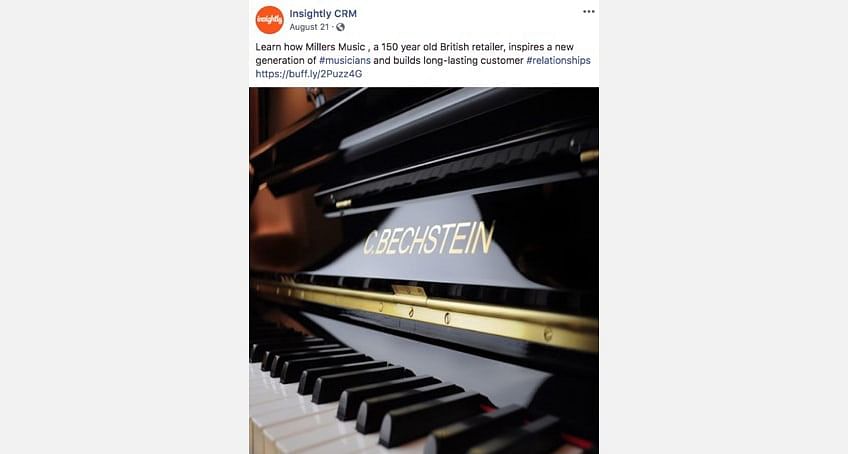Click the red felt beside piano keys
Image resolution: width=848 pixels, height=454 pixels.
[x=576, y=441]
